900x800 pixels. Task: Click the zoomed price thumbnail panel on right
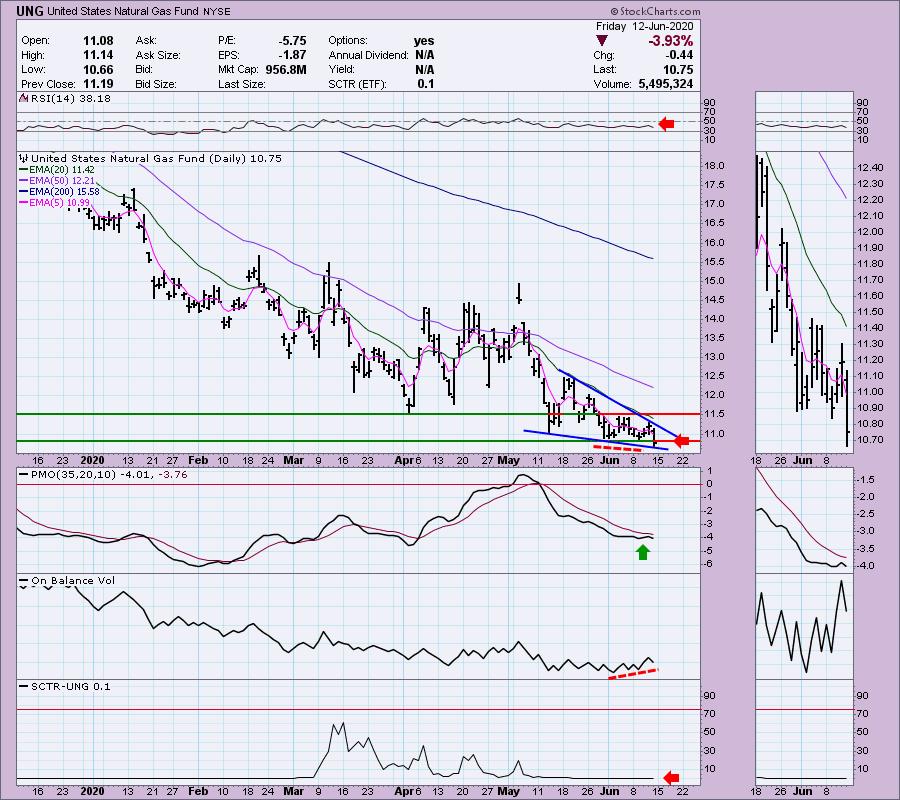[x=803, y=300]
